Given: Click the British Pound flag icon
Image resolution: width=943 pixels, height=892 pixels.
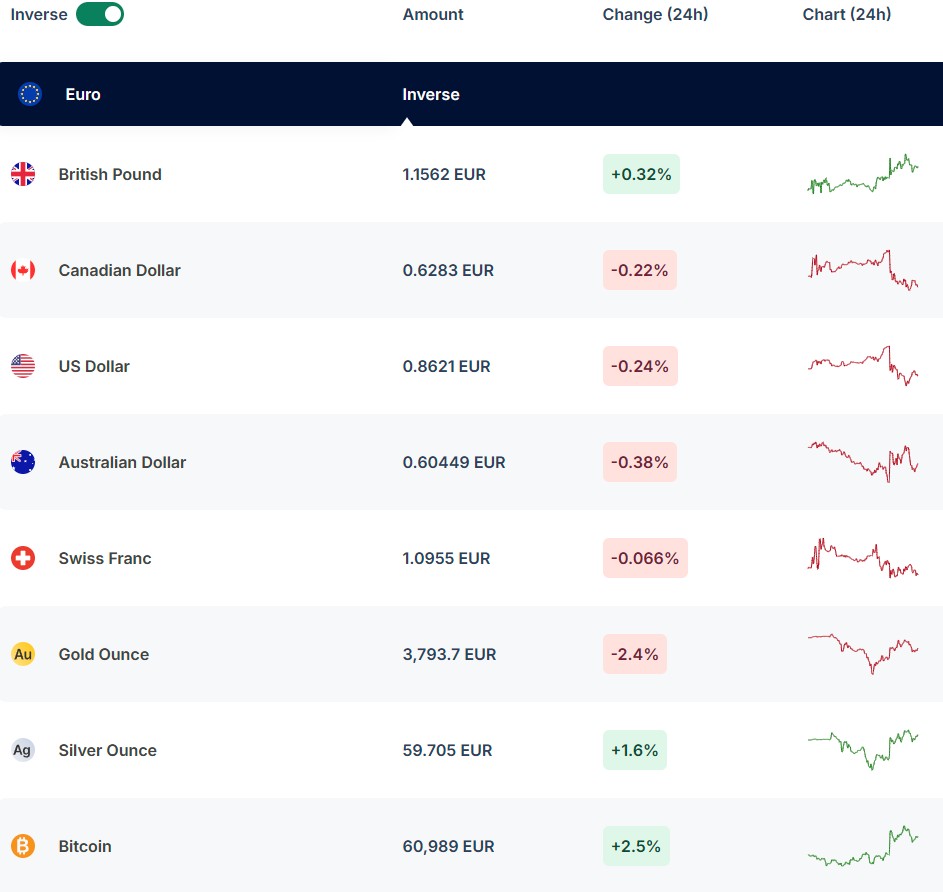Looking at the screenshot, I should point(23,174).
